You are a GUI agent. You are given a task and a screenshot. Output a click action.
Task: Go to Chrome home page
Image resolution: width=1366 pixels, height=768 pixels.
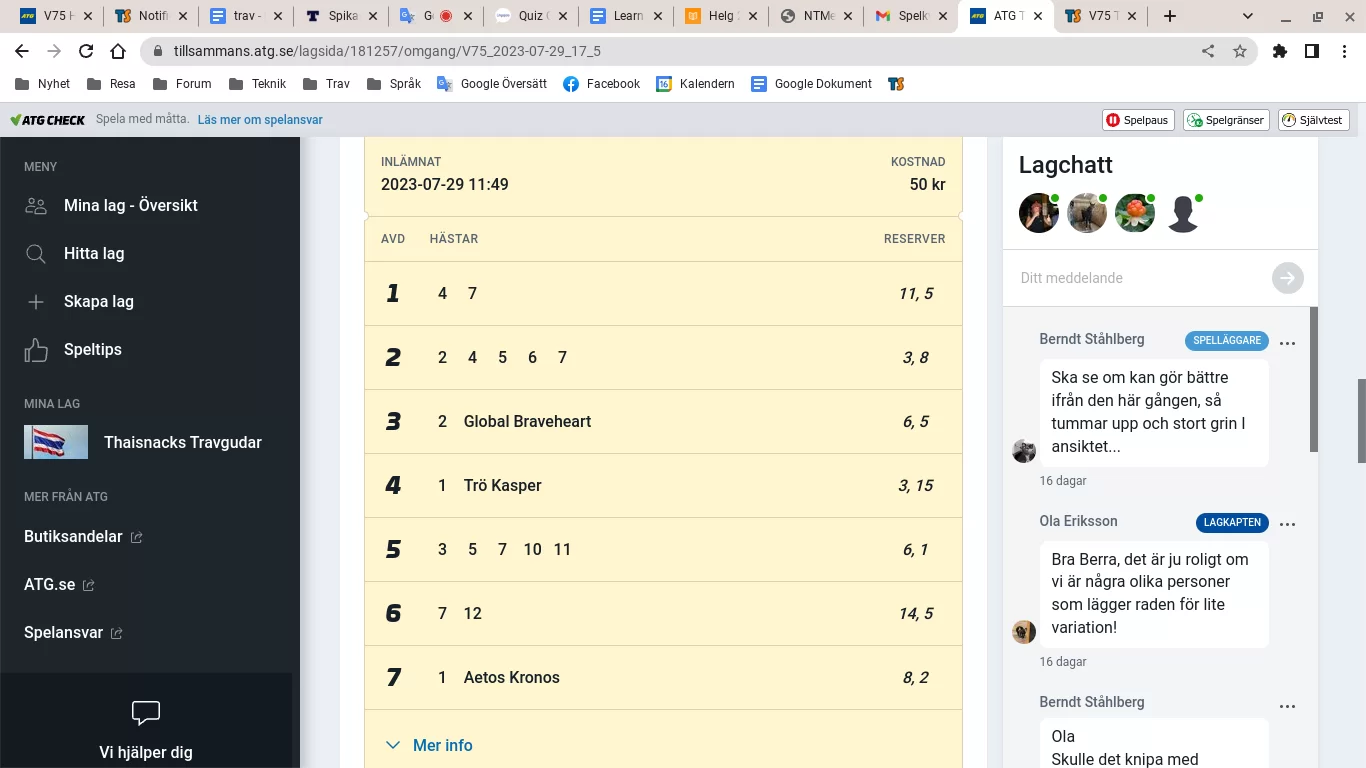click(118, 51)
